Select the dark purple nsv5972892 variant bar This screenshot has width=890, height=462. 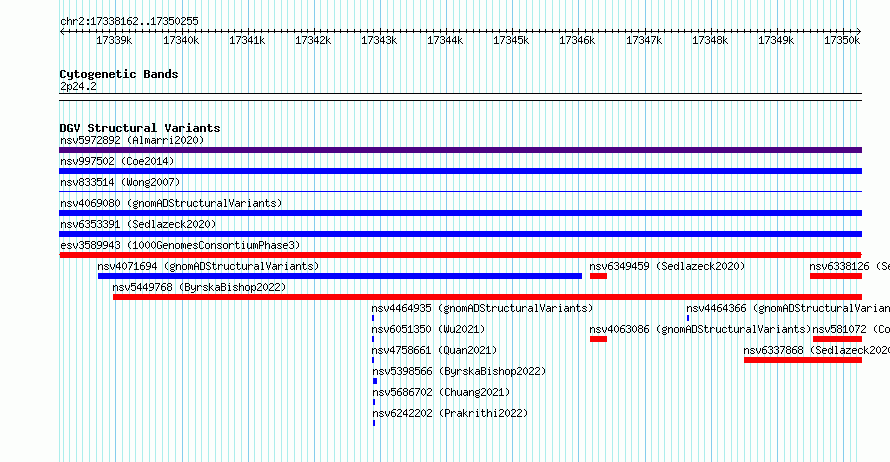[460, 150]
